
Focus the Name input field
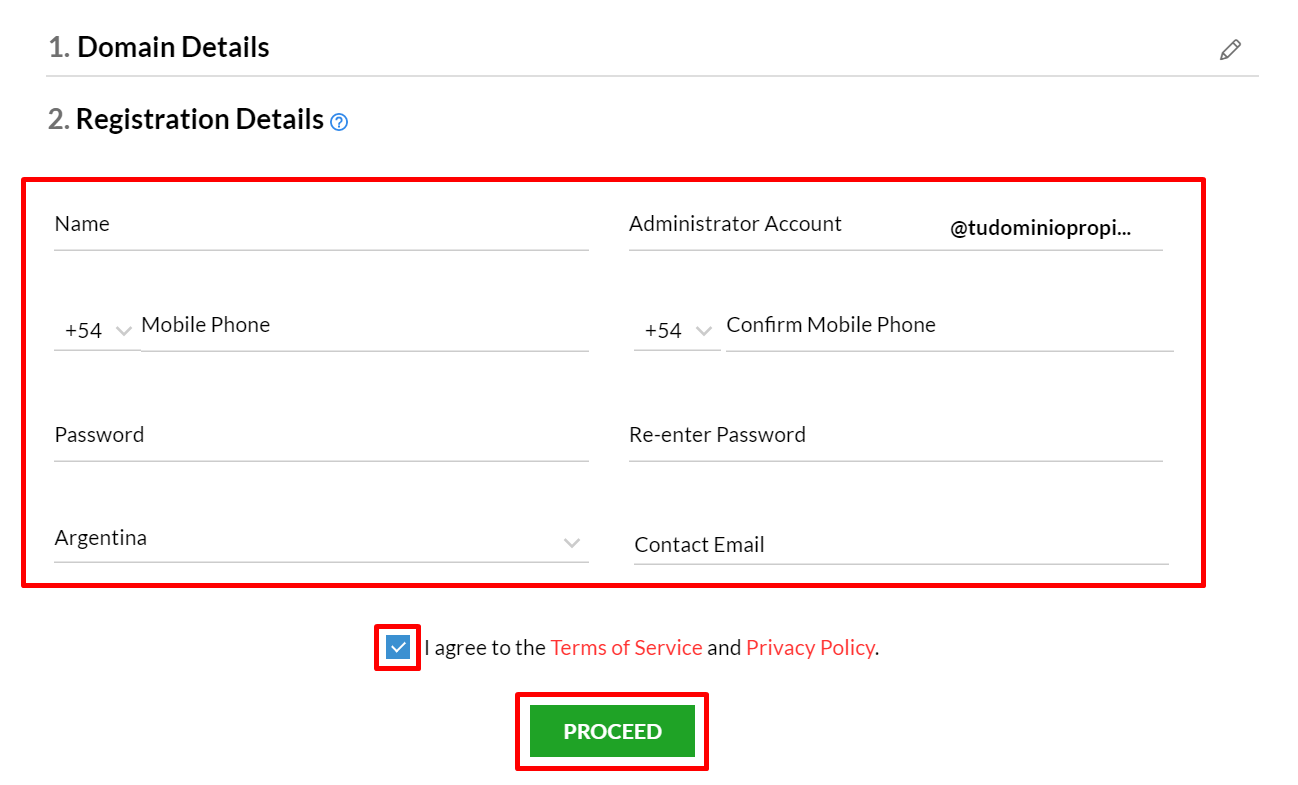click(321, 226)
